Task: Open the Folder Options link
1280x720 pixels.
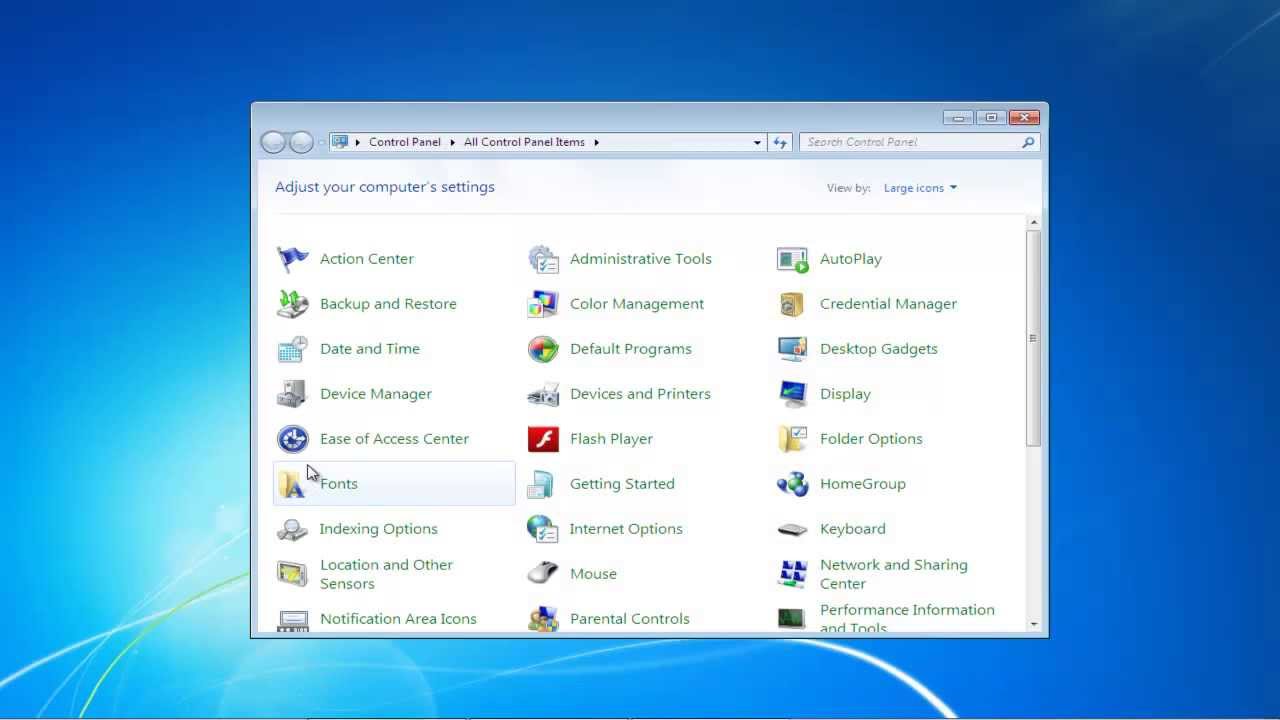Action: tap(871, 439)
